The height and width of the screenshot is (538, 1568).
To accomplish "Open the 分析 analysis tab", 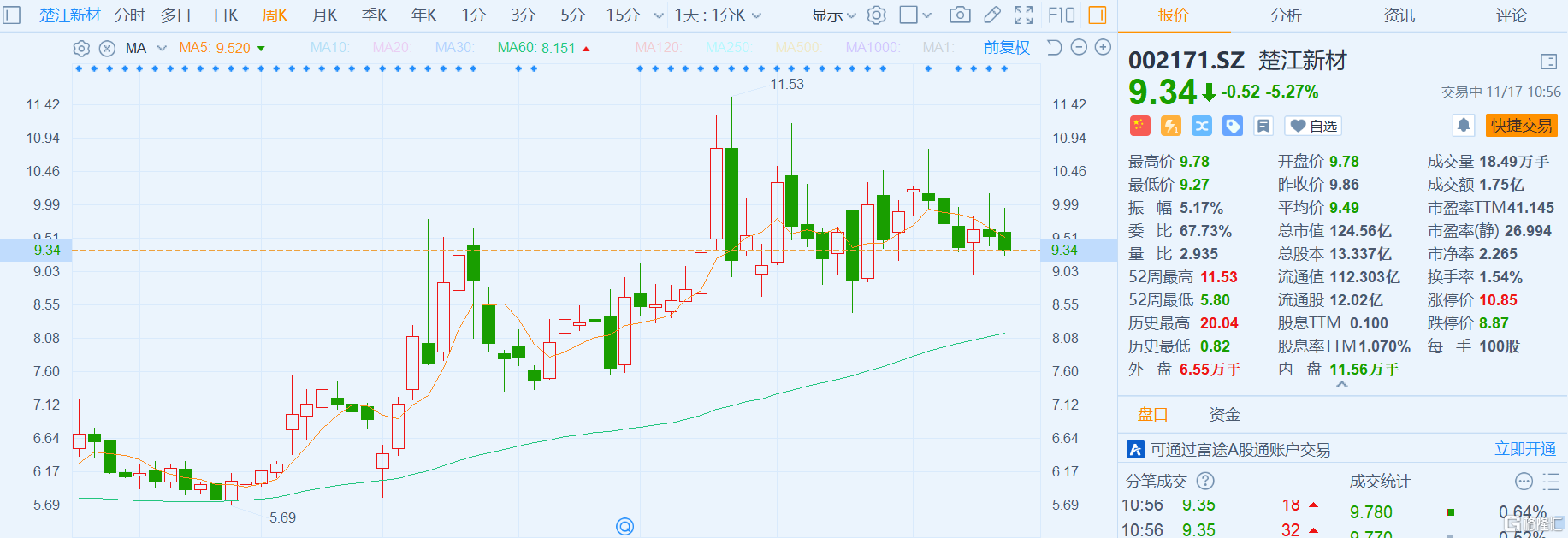I will (x=1286, y=15).
